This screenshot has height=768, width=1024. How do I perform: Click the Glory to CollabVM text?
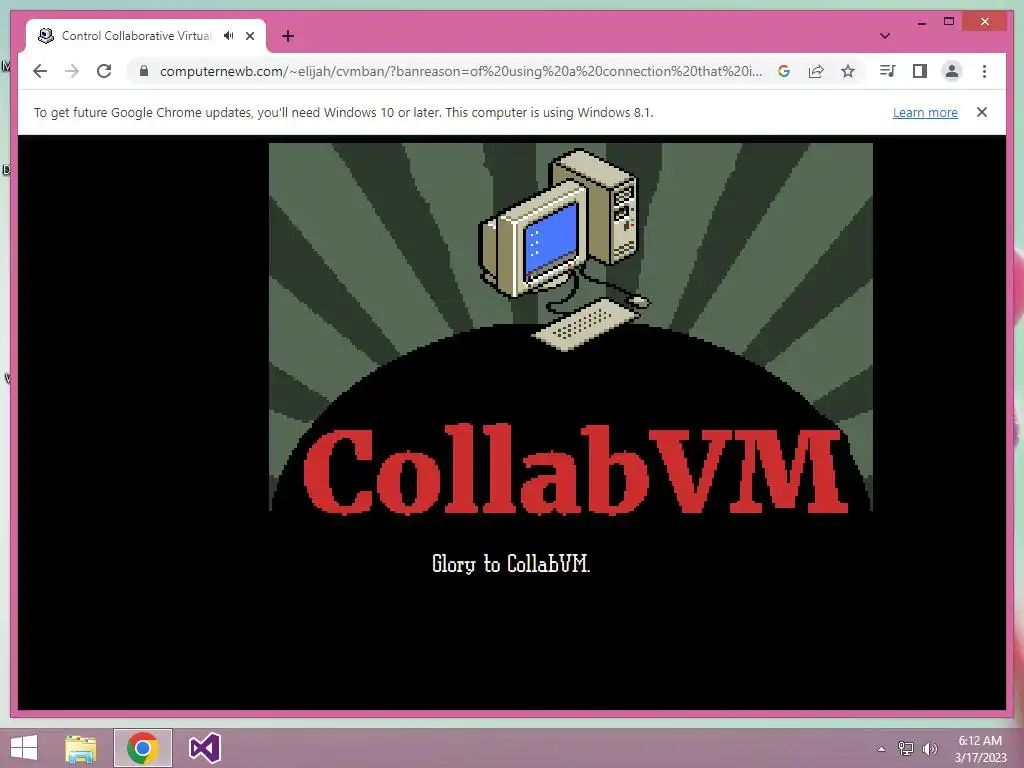pyautogui.click(x=511, y=564)
